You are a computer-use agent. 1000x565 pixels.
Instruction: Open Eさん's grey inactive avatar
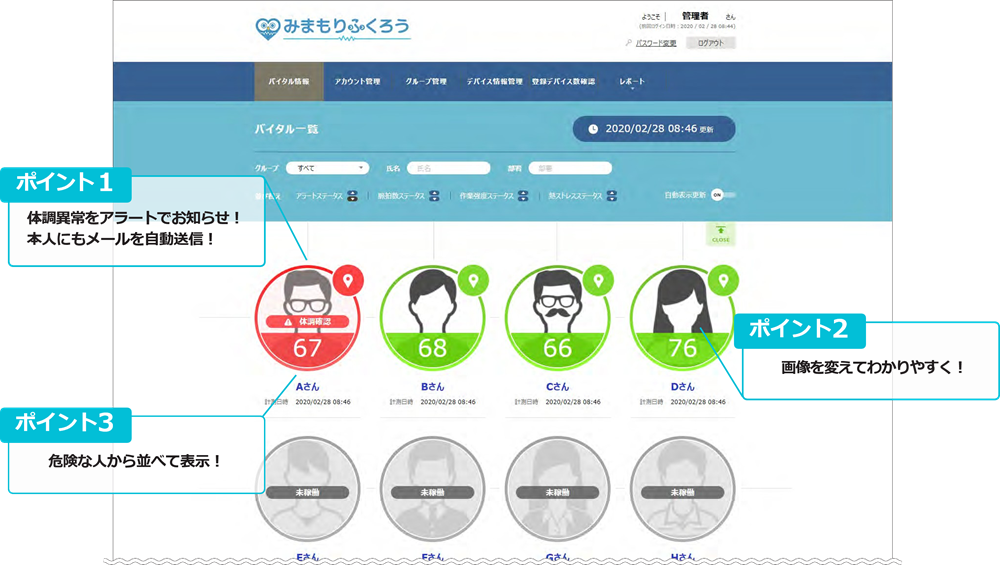point(307,489)
